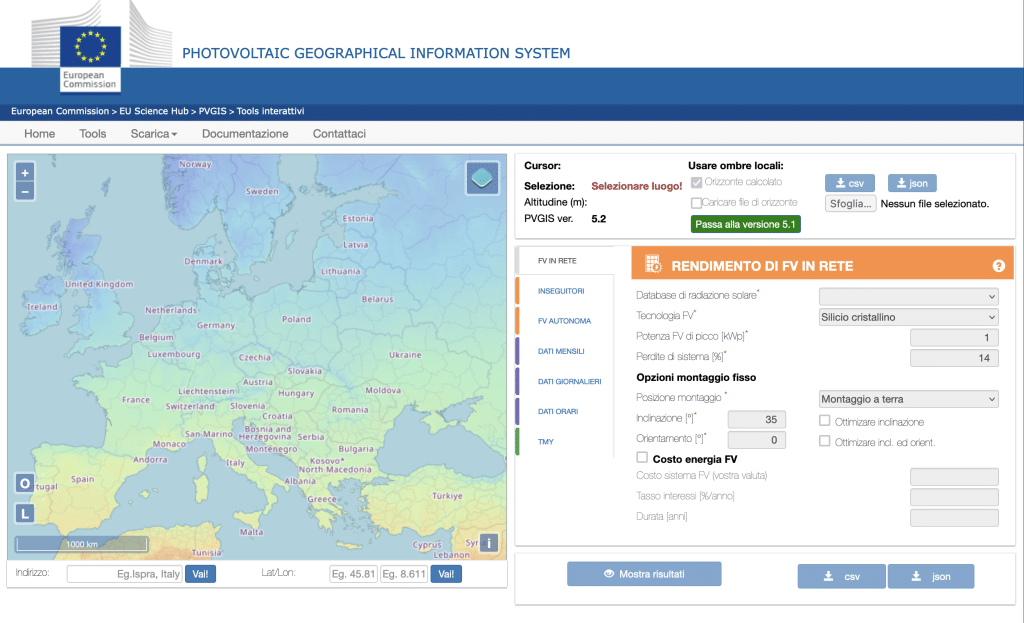Image resolution: width=1024 pixels, height=623 pixels.
Task: Click the latitude input field (Eg. 45.81)
Action: click(353, 574)
